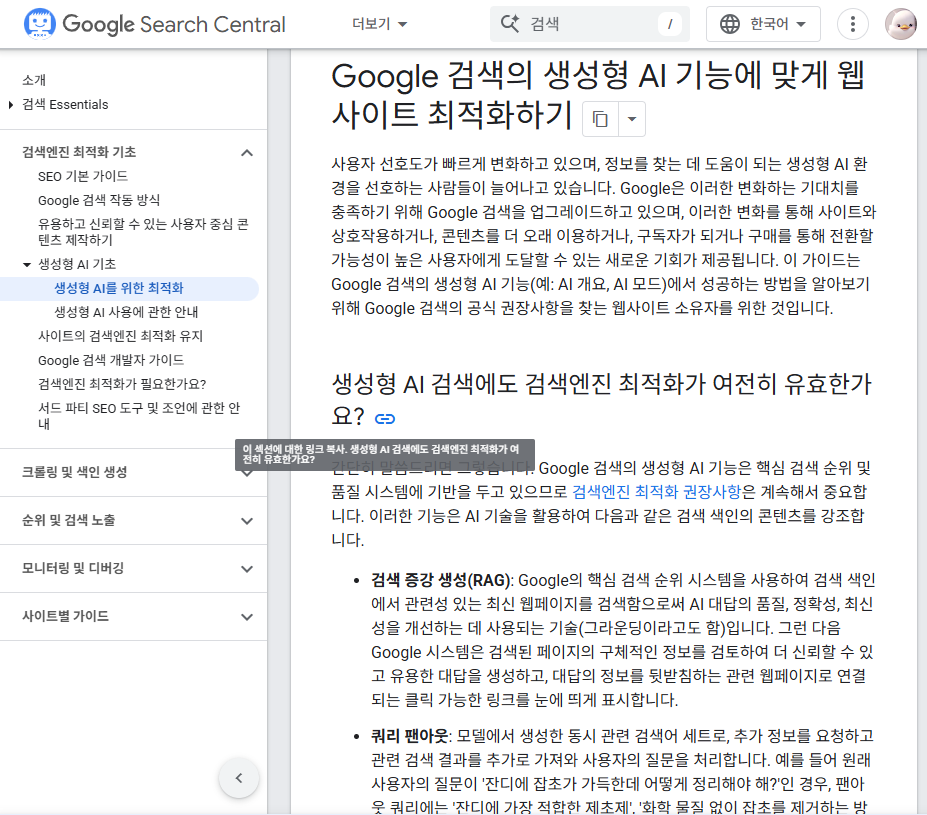The width and height of the screenshot is (927, 815).
Task: Open 유용하고 신뢰할 수 있는 사용자 중심 콘텐츠 제작하기
Action: 143,232
